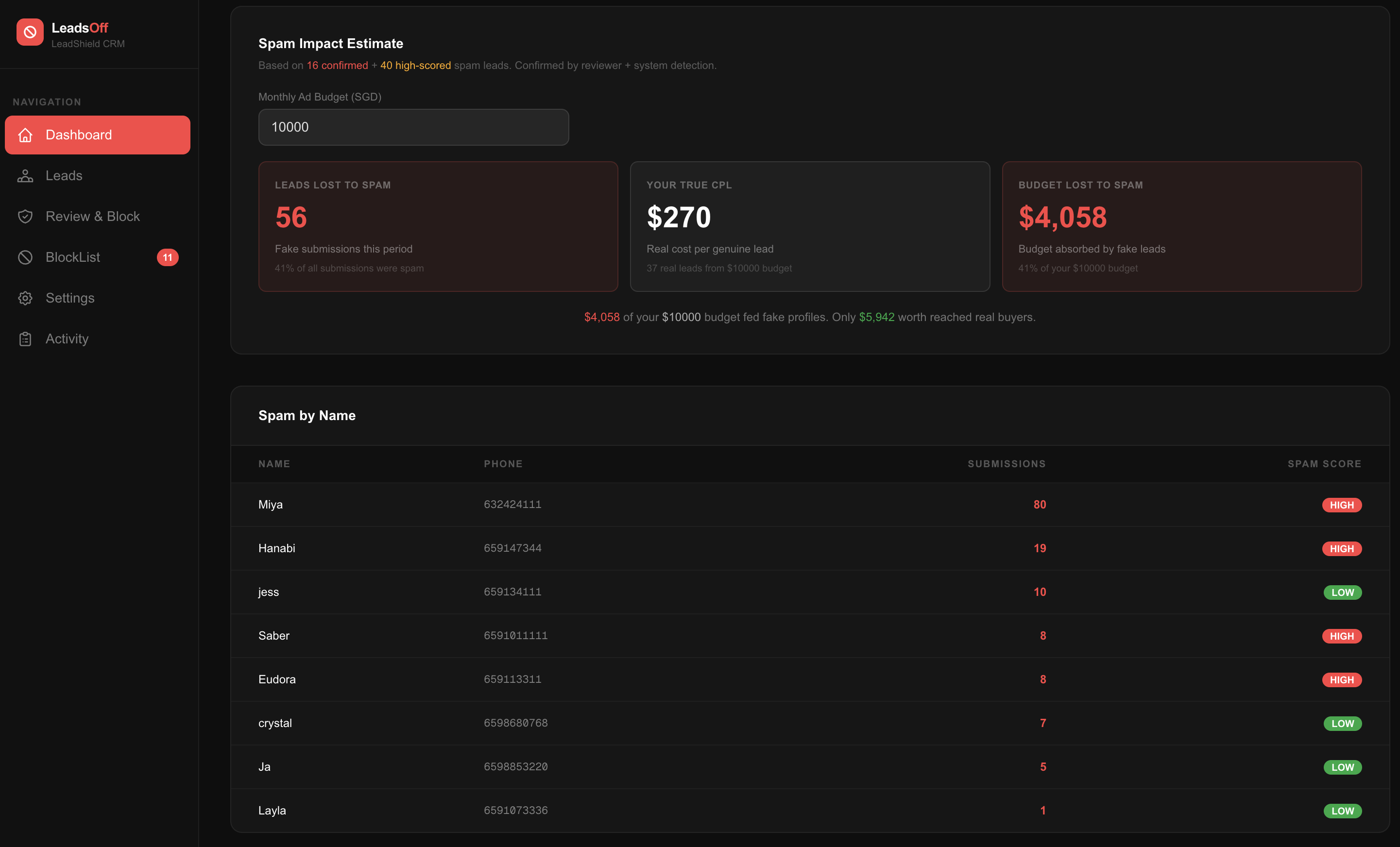Screen dimensions: 1400x847
Task: Click the LEADS LOST TO SPAM card
Action: [438, 227]
